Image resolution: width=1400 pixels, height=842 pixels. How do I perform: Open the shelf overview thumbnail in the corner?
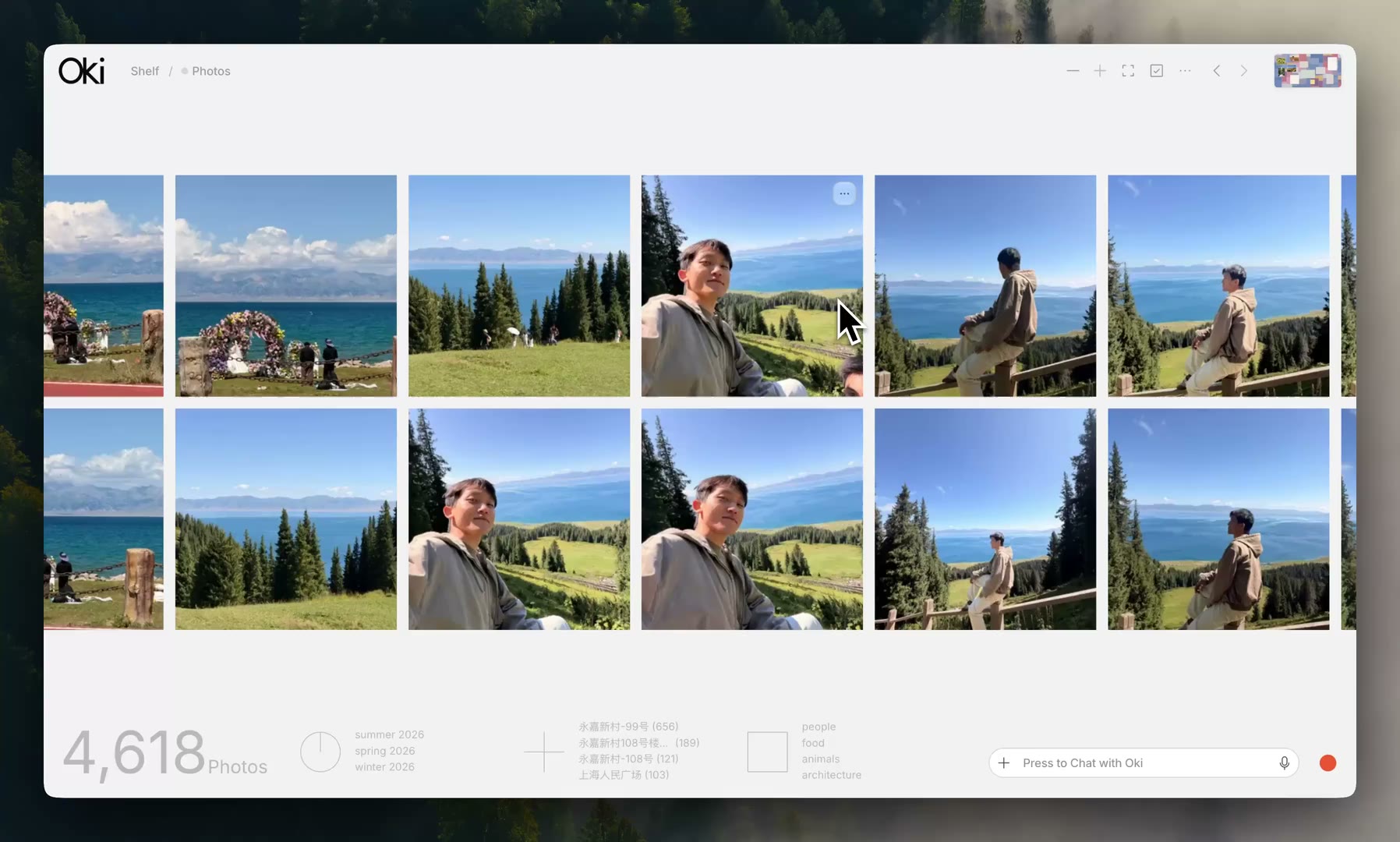1307,71
